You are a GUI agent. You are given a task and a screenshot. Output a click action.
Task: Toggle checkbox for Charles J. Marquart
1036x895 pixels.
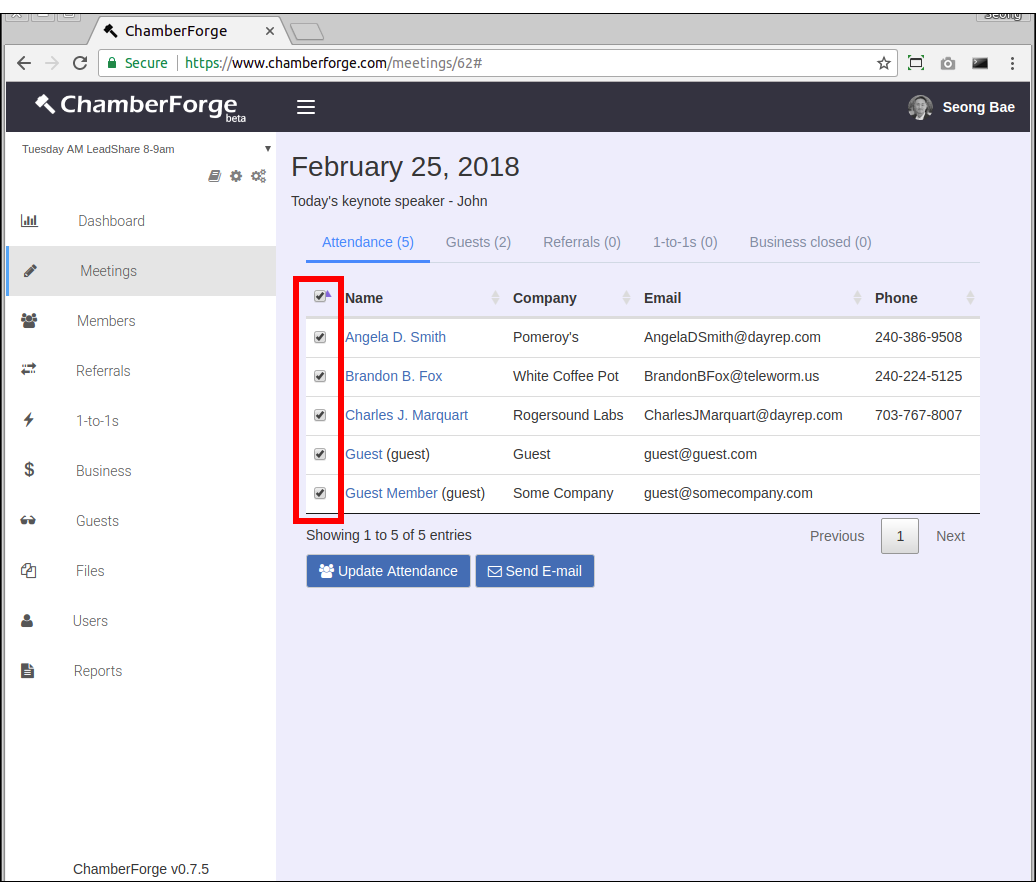point(320,415)
